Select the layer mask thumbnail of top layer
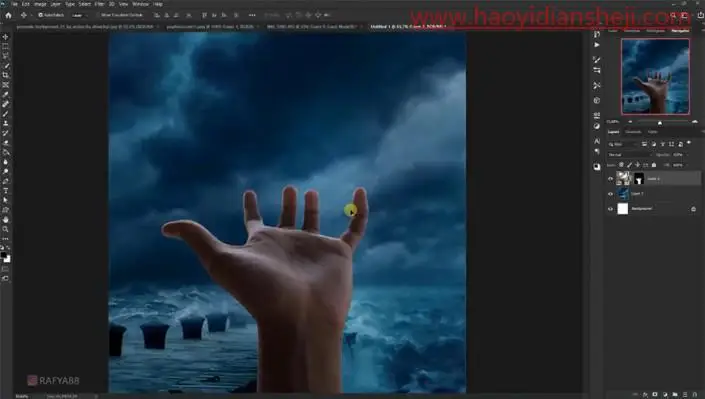This screenshot has height=399, width=705. (638, 179)
